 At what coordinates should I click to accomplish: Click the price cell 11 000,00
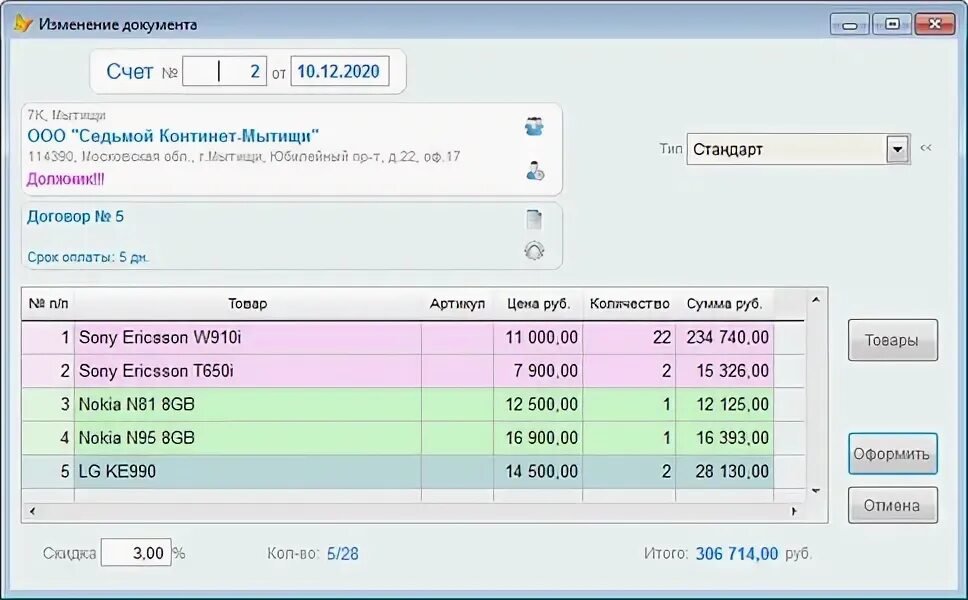coord(538,338)
